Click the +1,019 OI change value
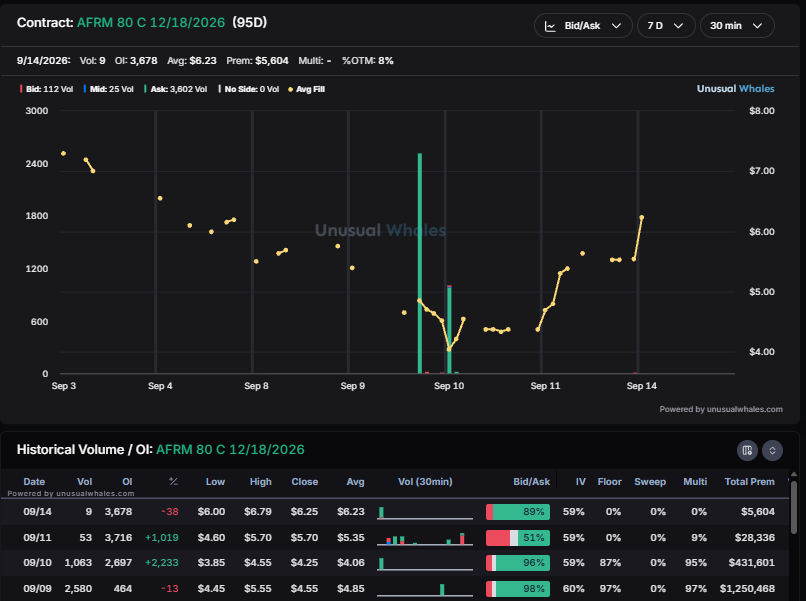 (x=162, y=537)
